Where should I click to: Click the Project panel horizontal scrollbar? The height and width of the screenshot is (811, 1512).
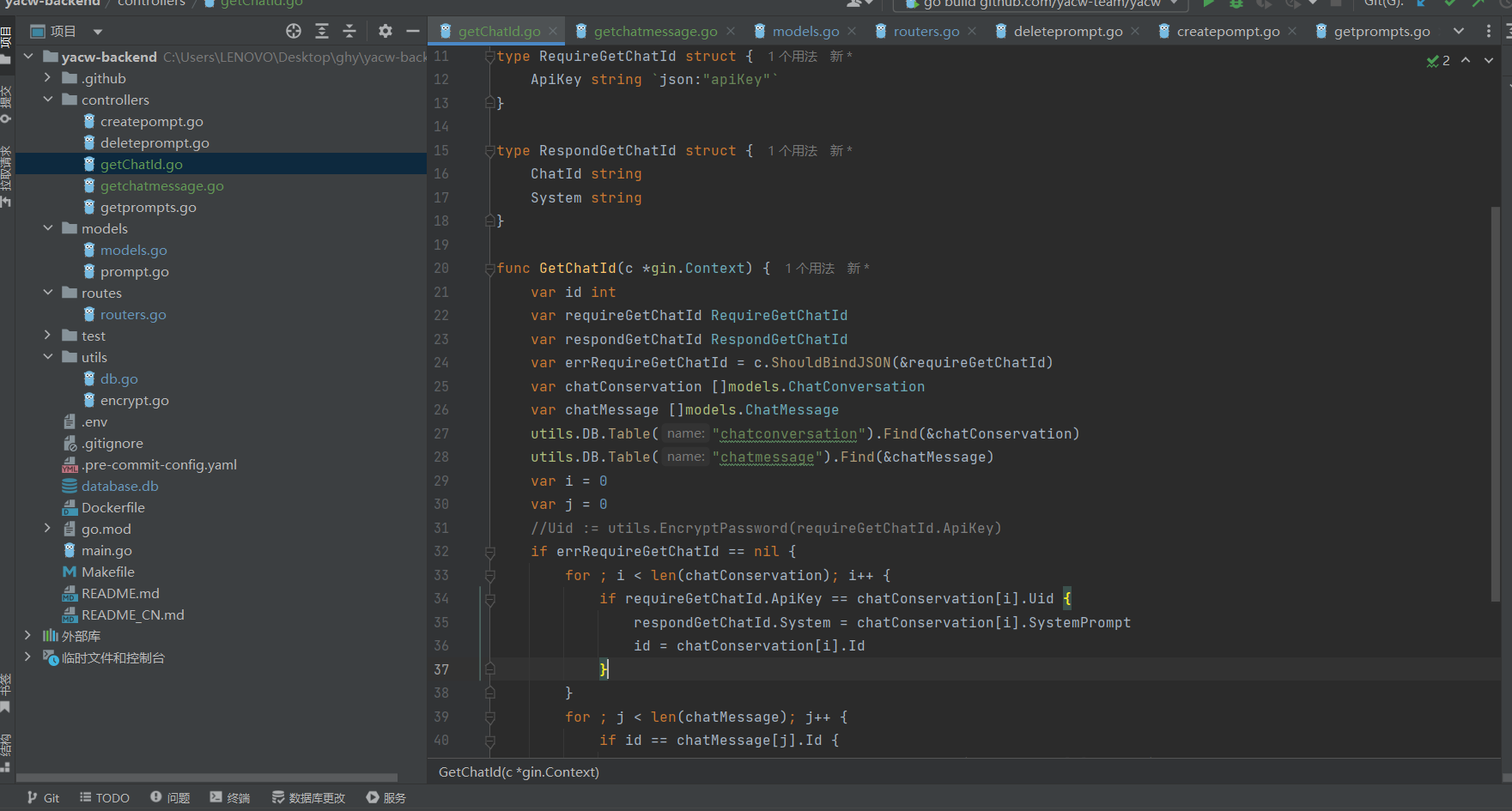[x=206, y=778]
